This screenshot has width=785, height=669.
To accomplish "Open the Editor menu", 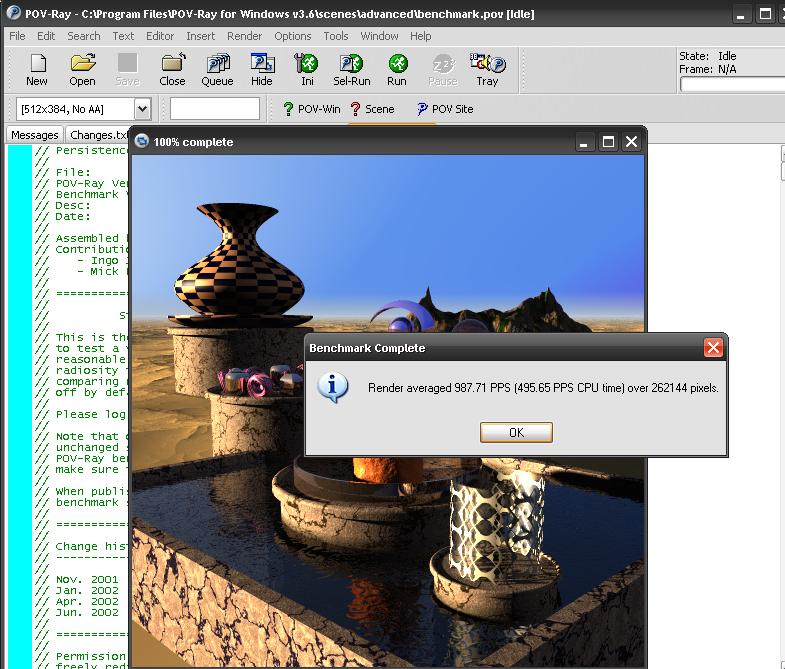I will 160,36.
